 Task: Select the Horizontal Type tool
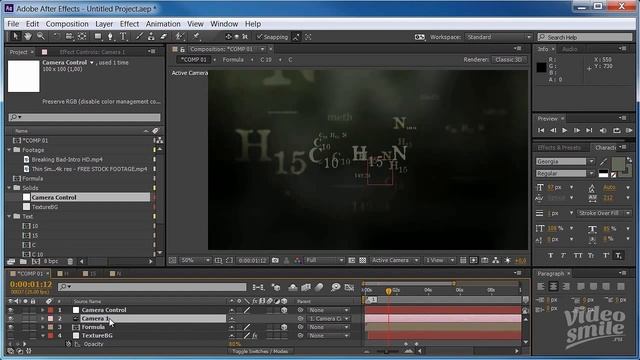coord(123,36)
